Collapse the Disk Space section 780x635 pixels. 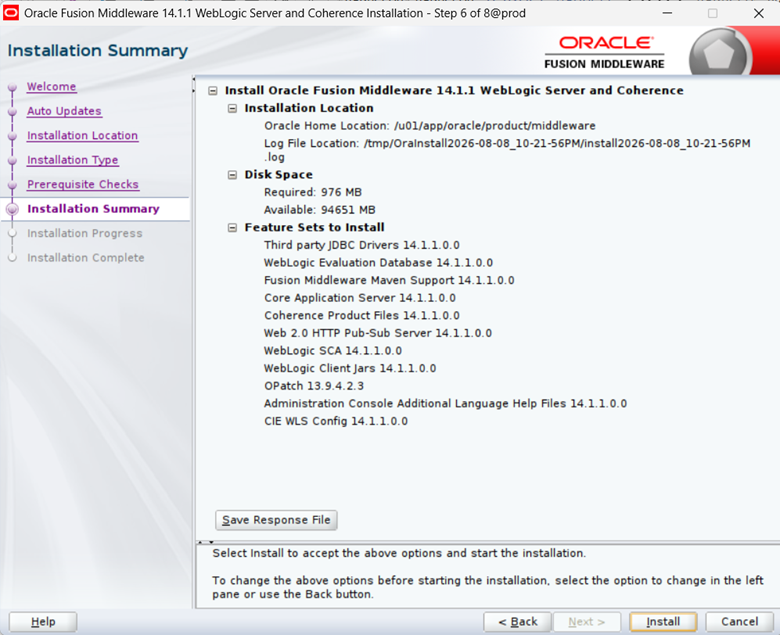point(232,175)
